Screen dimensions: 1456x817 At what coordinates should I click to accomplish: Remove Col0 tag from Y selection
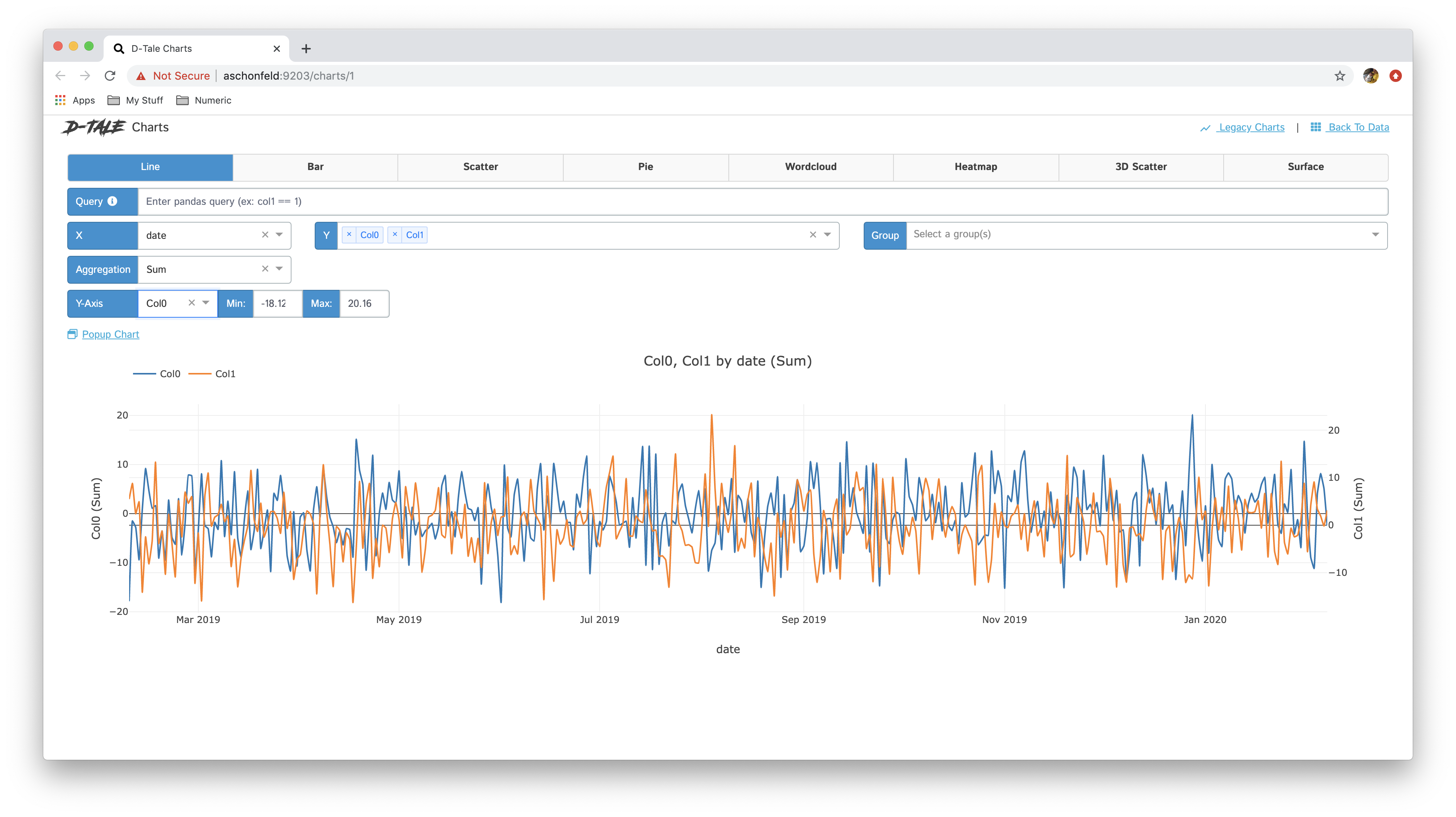[349, 235]
